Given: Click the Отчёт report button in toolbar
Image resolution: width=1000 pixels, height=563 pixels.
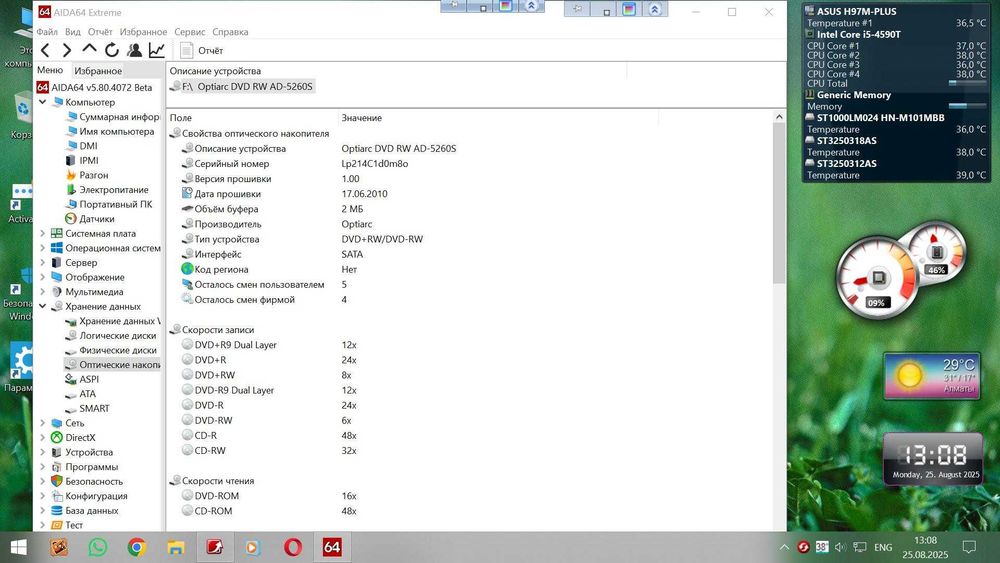Looking at the screenshot, I should (202, 50).
